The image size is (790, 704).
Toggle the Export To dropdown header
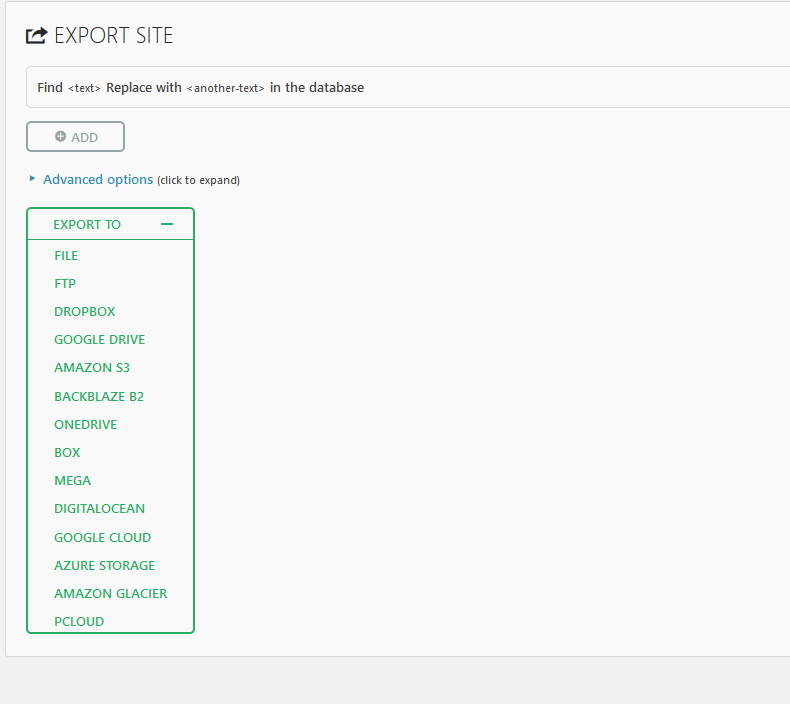88,225
